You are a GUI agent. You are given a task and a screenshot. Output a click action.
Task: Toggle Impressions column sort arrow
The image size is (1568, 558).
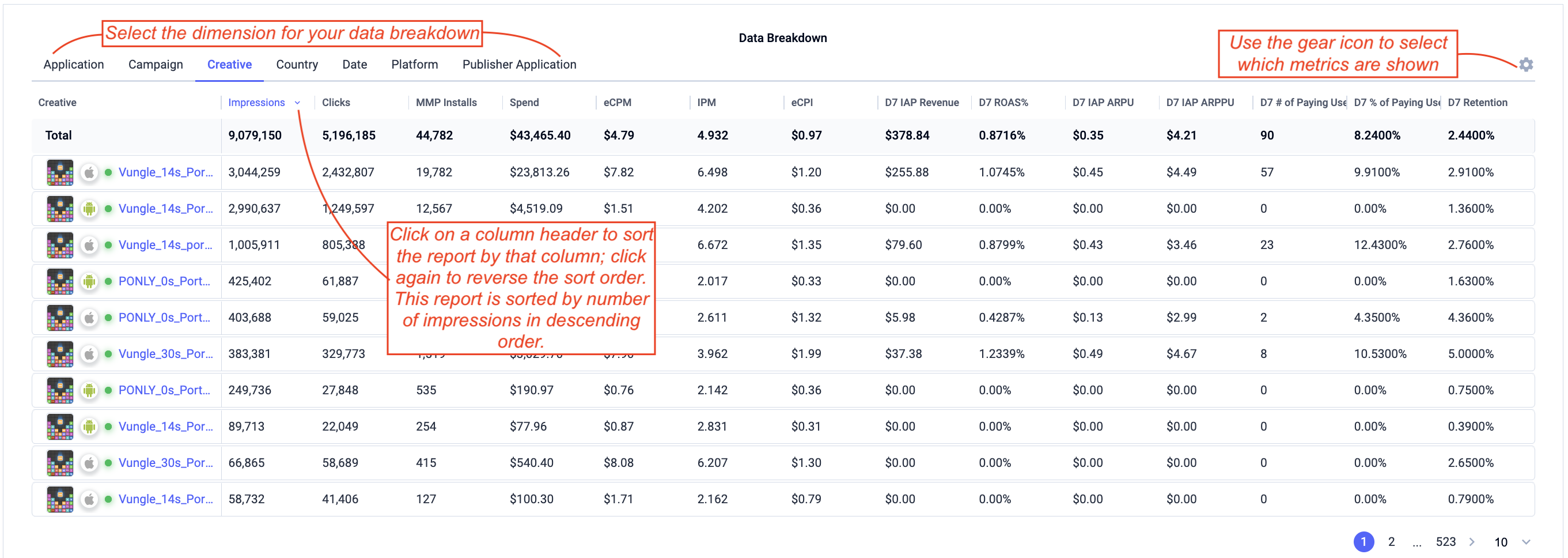tap(297, 103)
